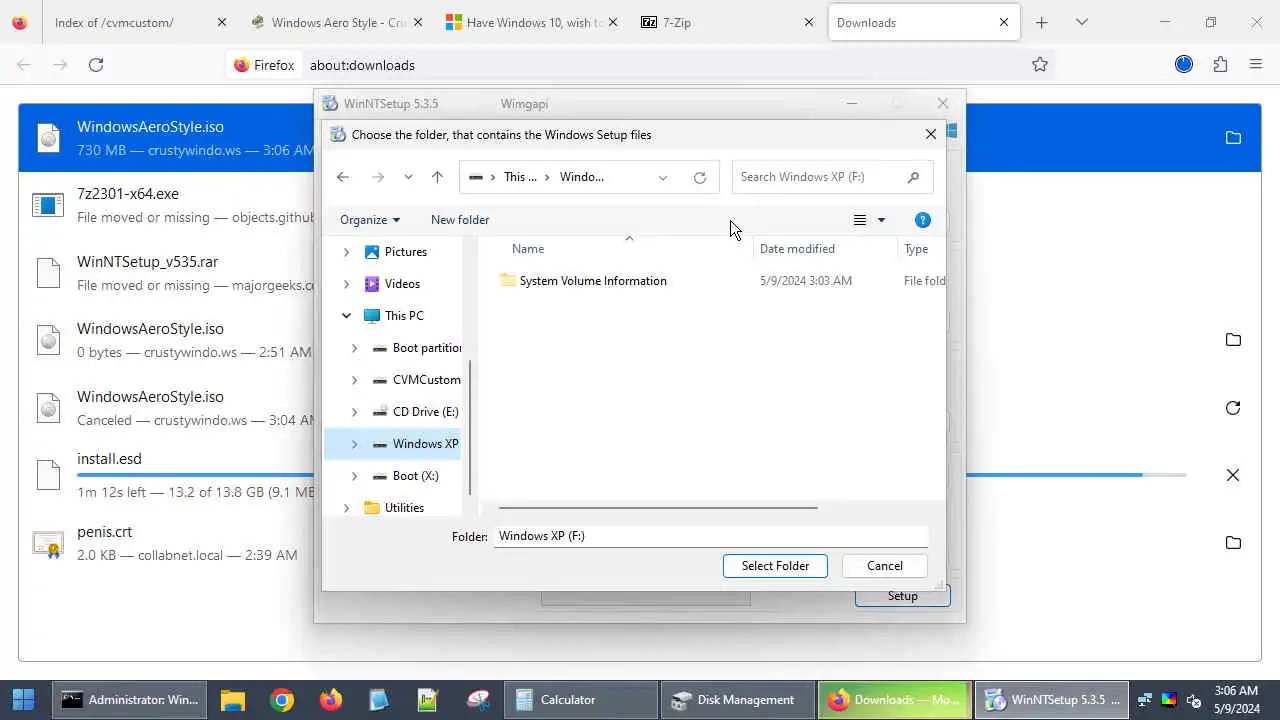Image resolution: width=1280 pixels, height=720 pixels.
Task: Show containing folder for top WindowsAeroStyle.iso
Action: pyautogui.click(x=1233, y=138)
